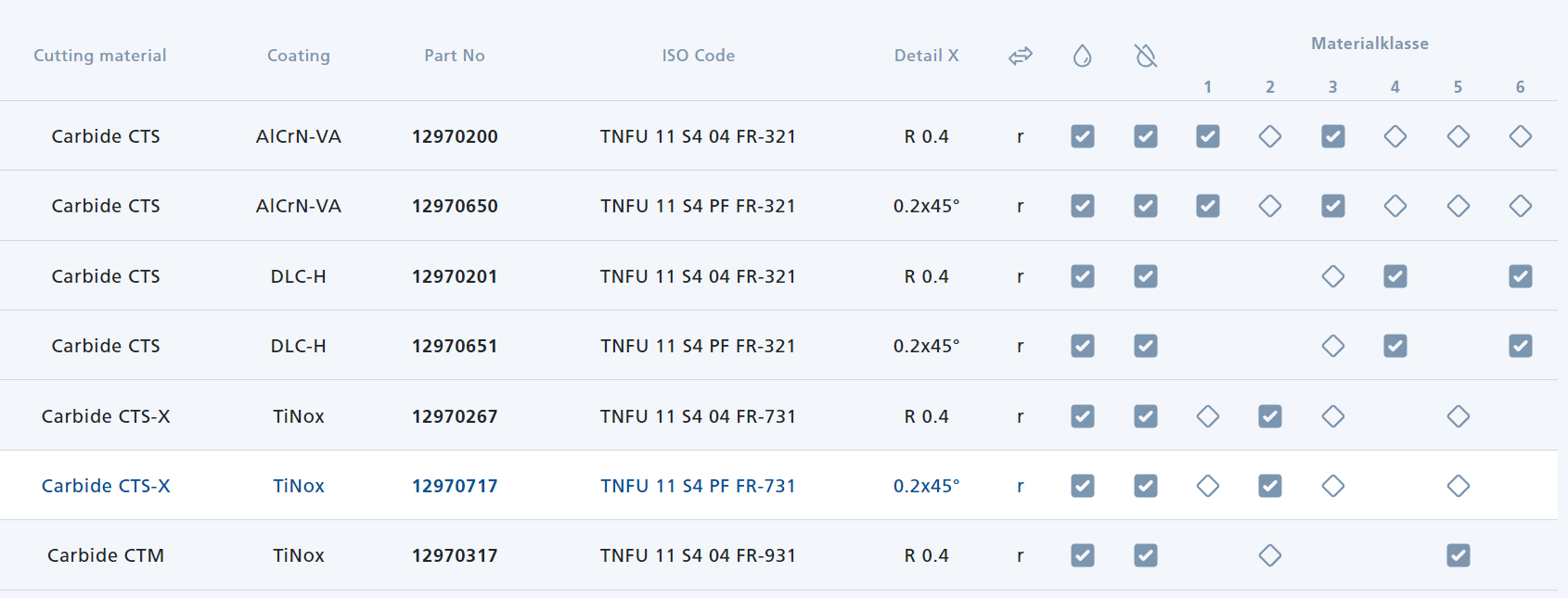Screen dimensions: 1568x598
Task: Toggle class 6 checkbox for part 12970651
Action: click(x=1520, y=346)
